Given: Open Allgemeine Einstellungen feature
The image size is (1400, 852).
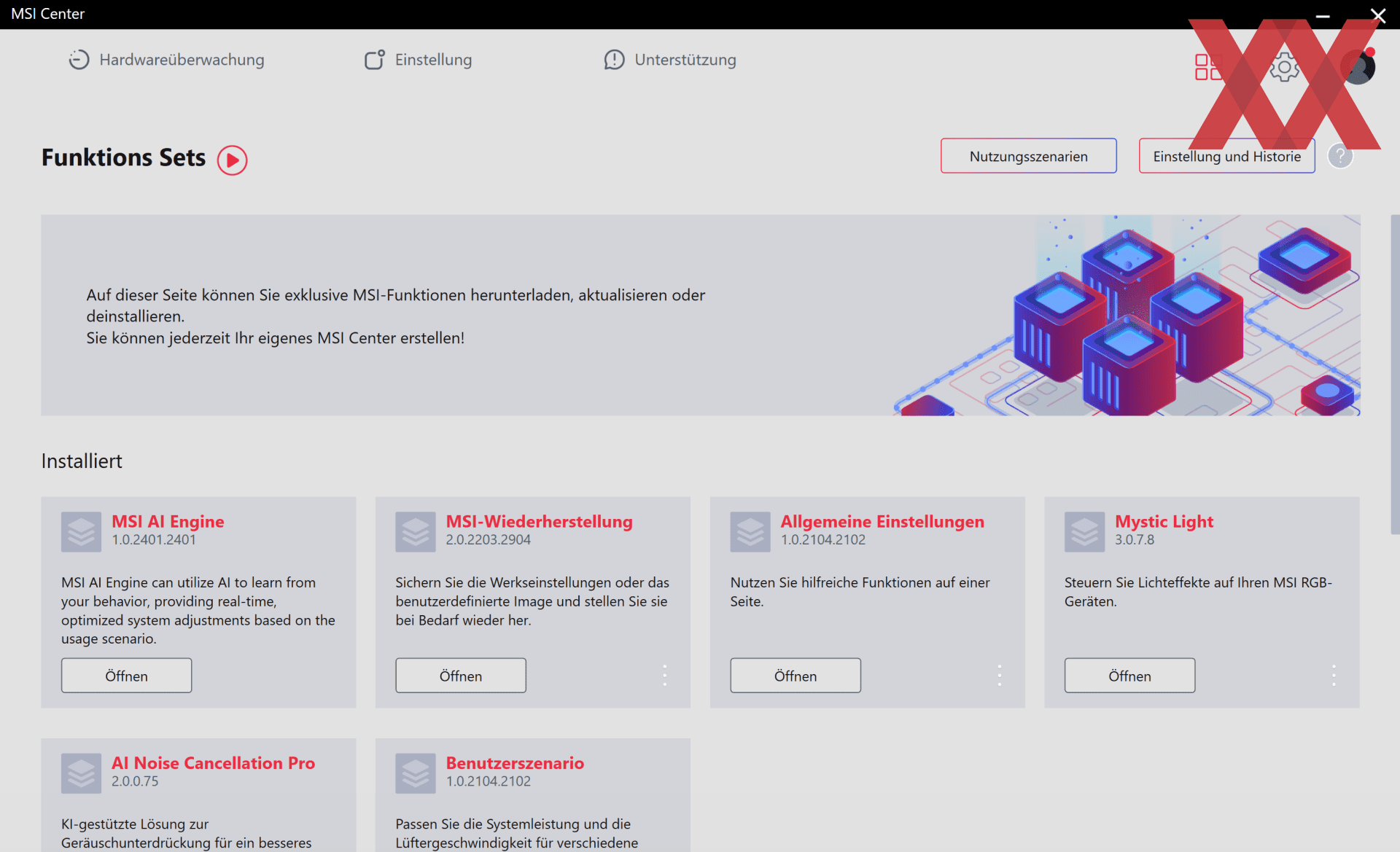Looking at the screenshot, I should (x=796, y=676).
